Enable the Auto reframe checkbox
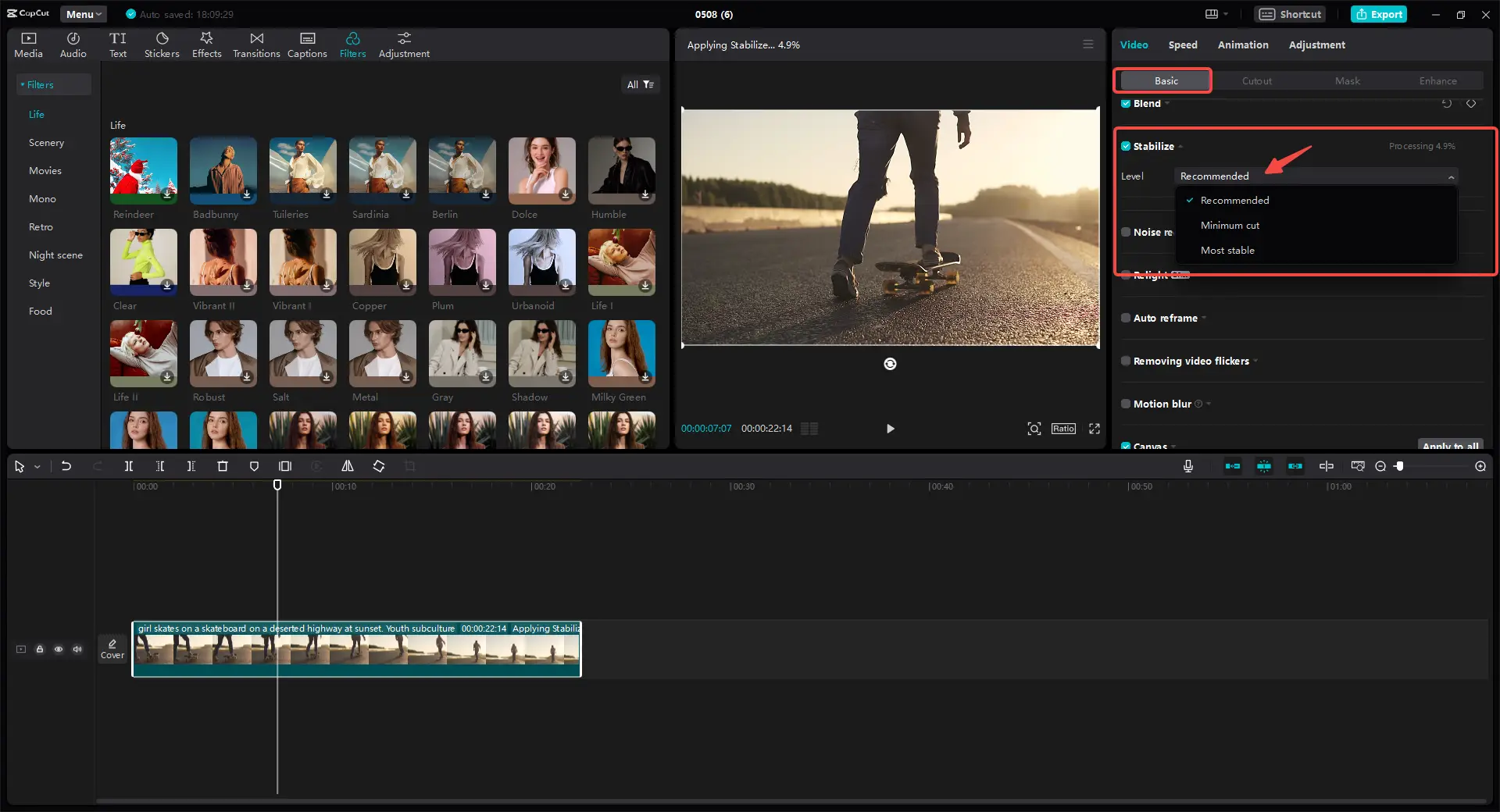Image resolution: width=1500 pixels, height=812 pixels. click(1126, 318)
